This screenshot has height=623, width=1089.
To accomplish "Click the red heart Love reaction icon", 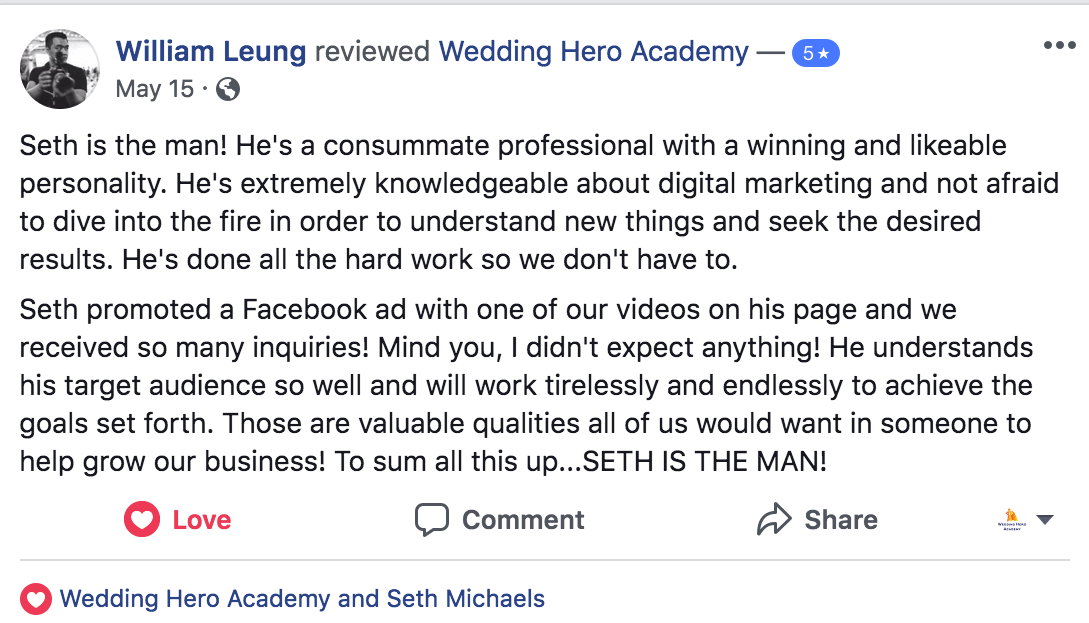I will [142, 520].
